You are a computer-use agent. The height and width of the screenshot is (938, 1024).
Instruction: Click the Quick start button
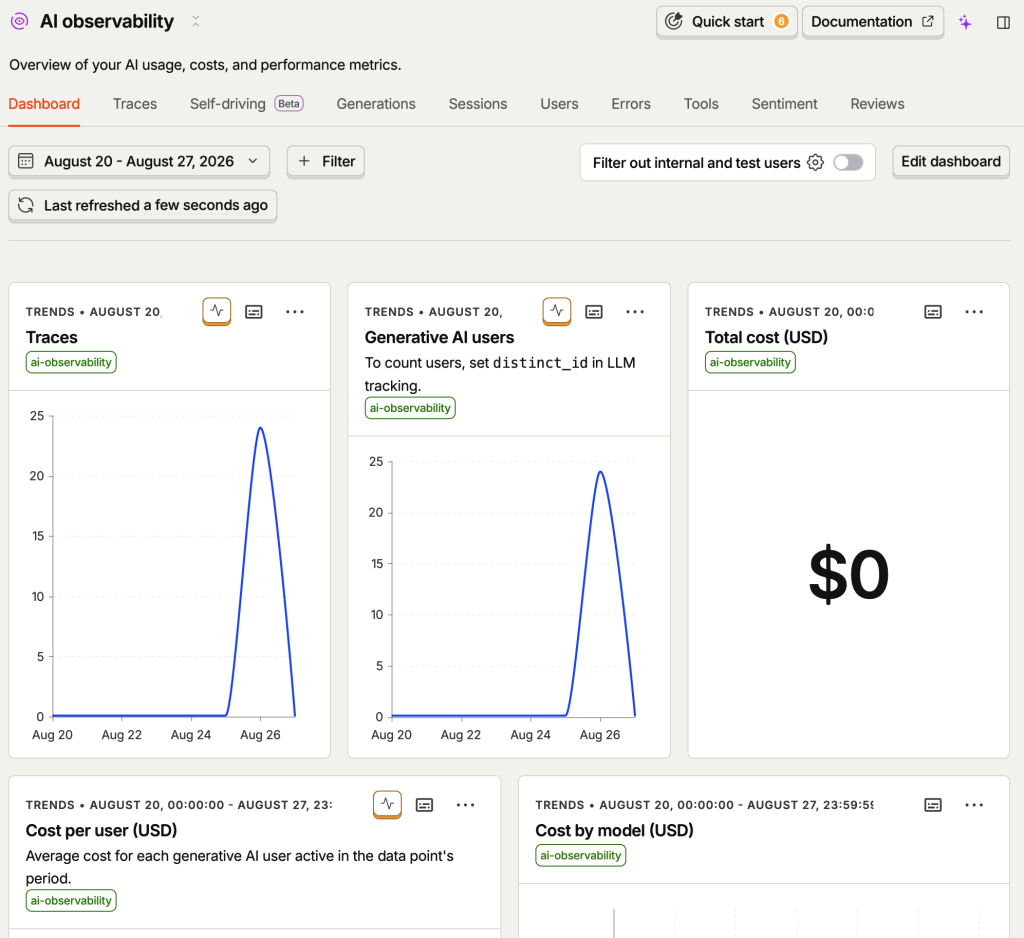point(727,22)
